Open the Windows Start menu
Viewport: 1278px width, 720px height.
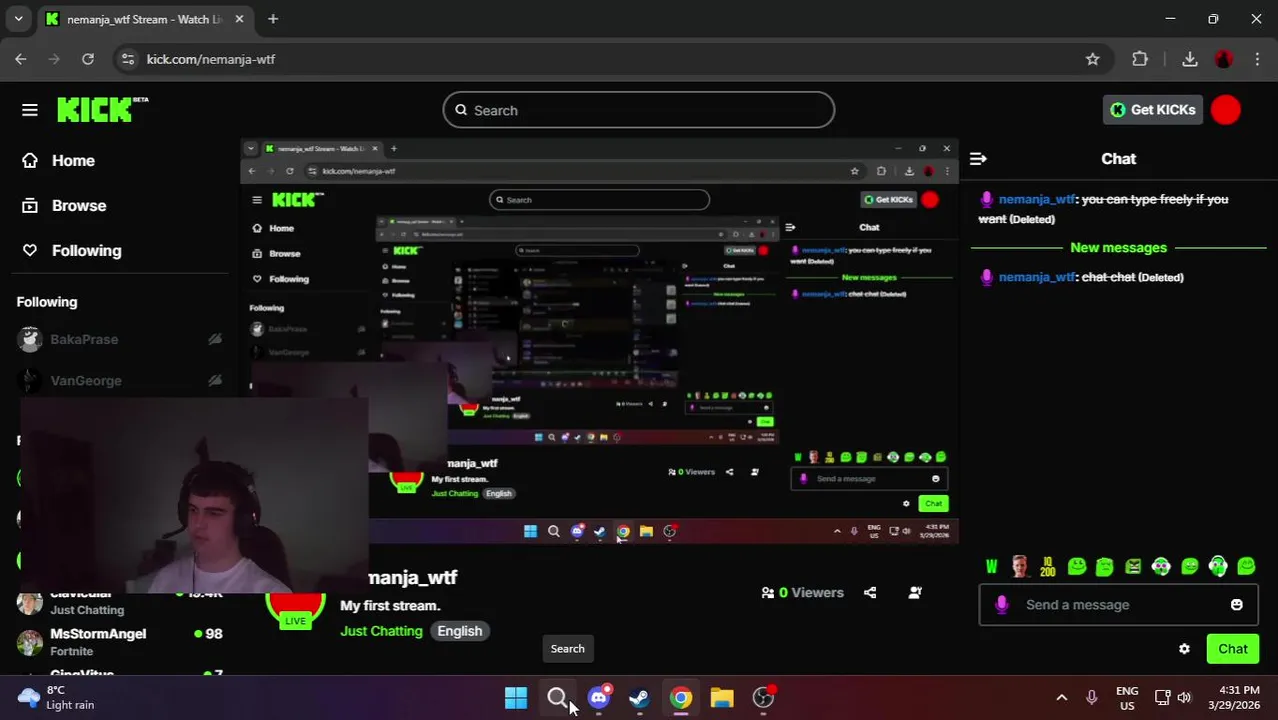[x=516, y=698]
